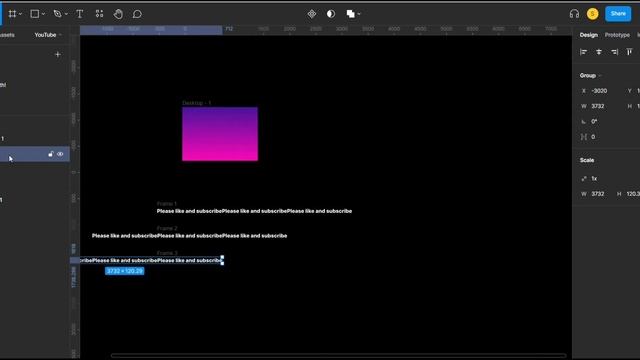Click the Boolean operations icon
The width and height of the screenshot is (640, 360).
[x=351, y=14]
